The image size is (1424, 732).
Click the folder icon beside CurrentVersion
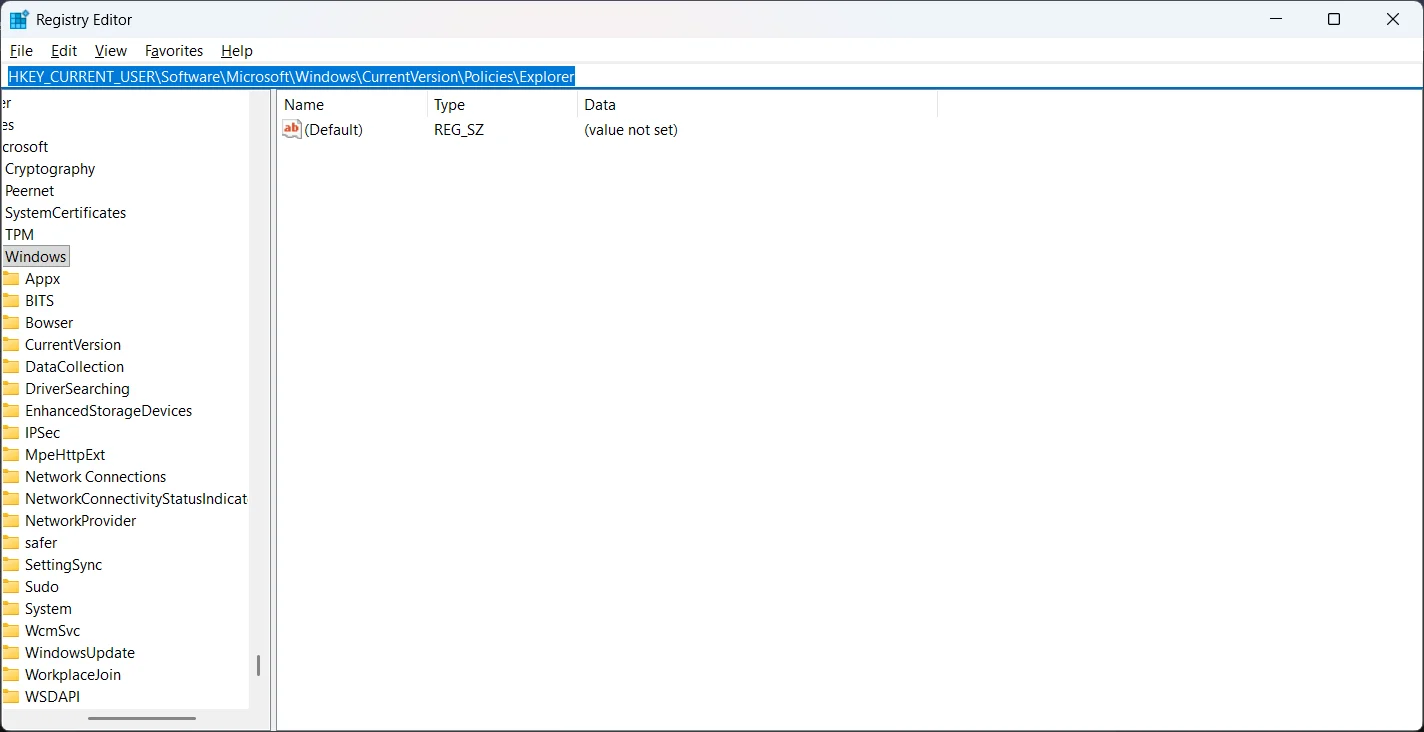[x=11, y=344]
